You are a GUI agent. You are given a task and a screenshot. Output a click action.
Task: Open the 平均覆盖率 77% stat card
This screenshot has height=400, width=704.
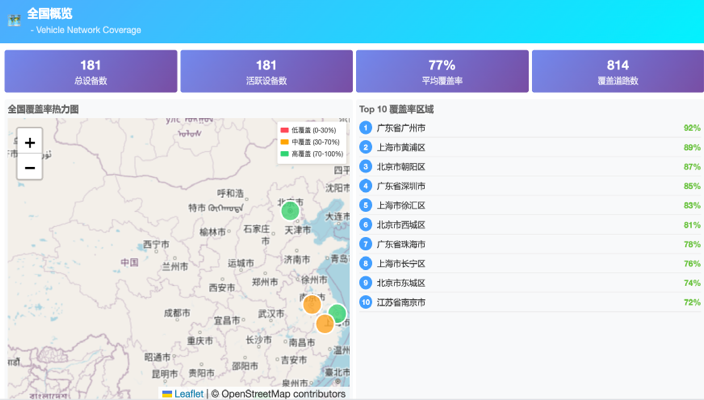coord(442,71)
